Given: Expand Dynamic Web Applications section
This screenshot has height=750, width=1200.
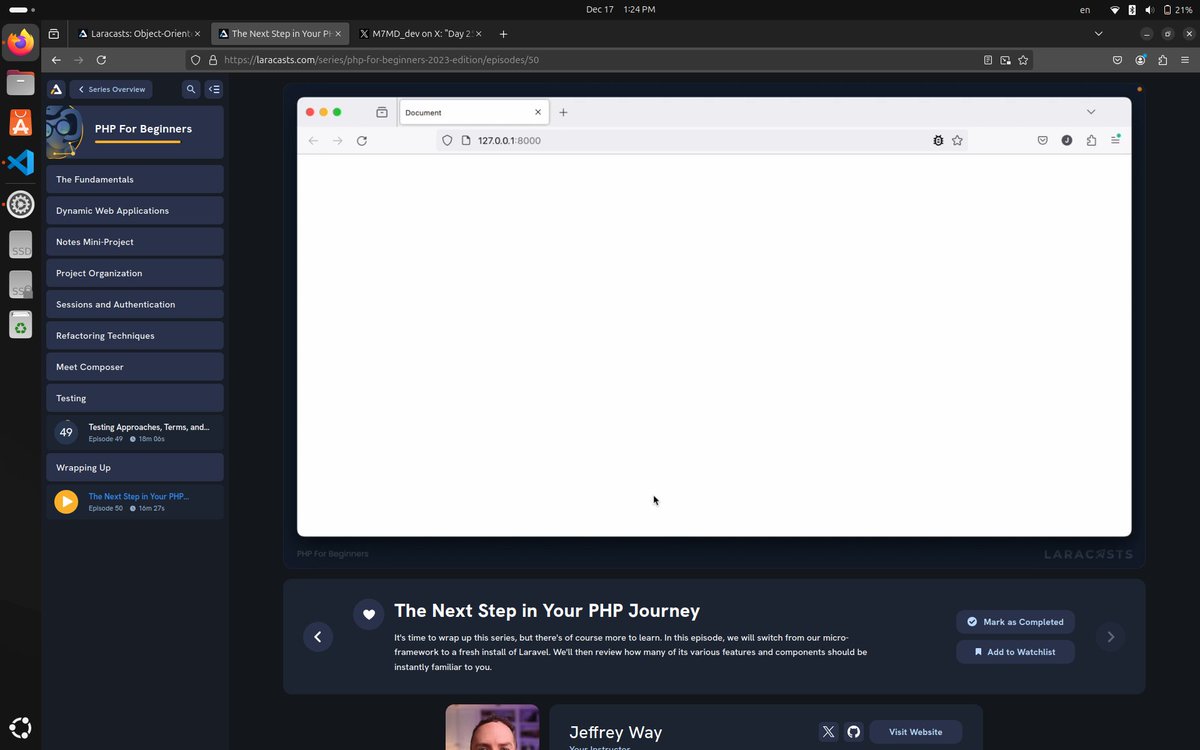Looking at the screenshot, I should point(135,211).
